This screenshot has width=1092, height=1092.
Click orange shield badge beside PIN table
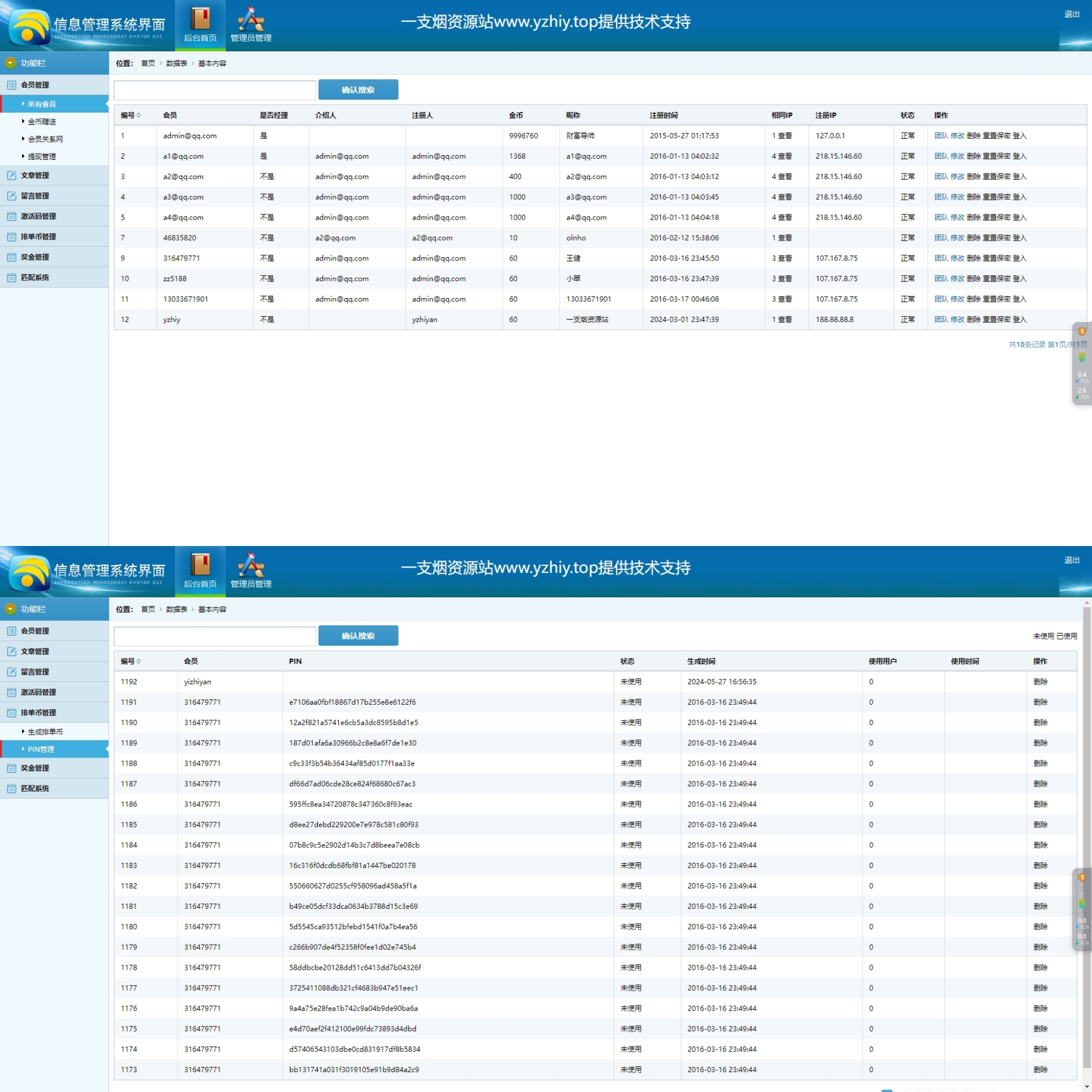pyautogui.click(x=1082, y=878)
